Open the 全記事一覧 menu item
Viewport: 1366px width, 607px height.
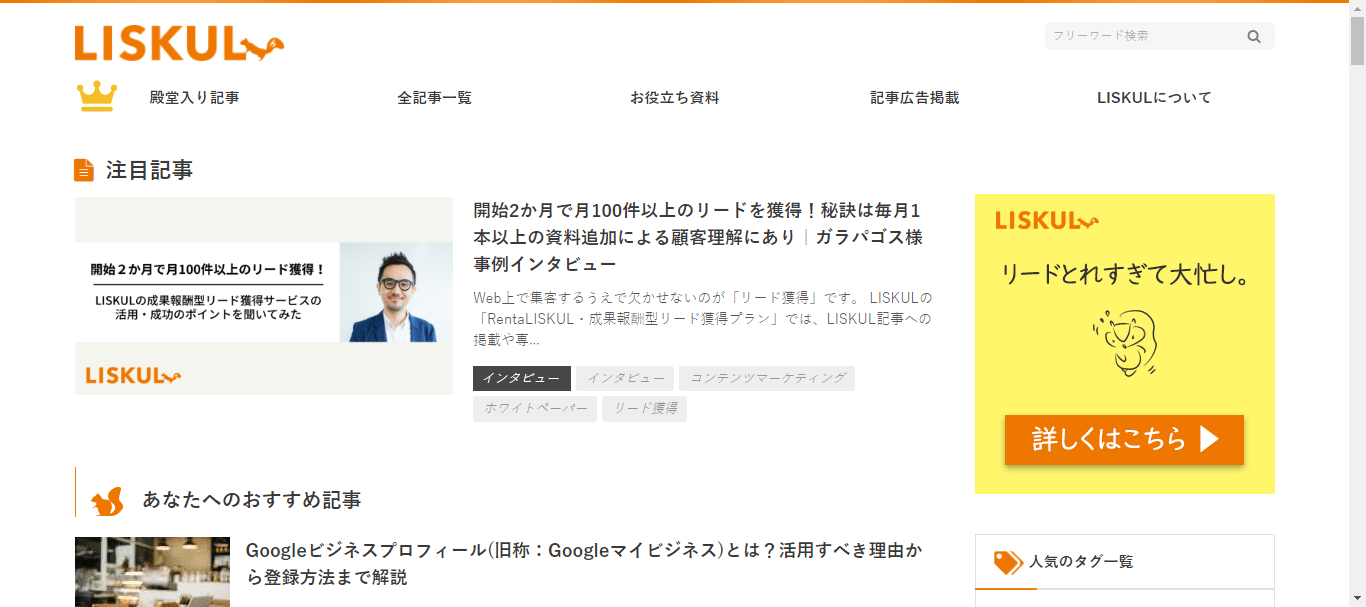point(434,98)
